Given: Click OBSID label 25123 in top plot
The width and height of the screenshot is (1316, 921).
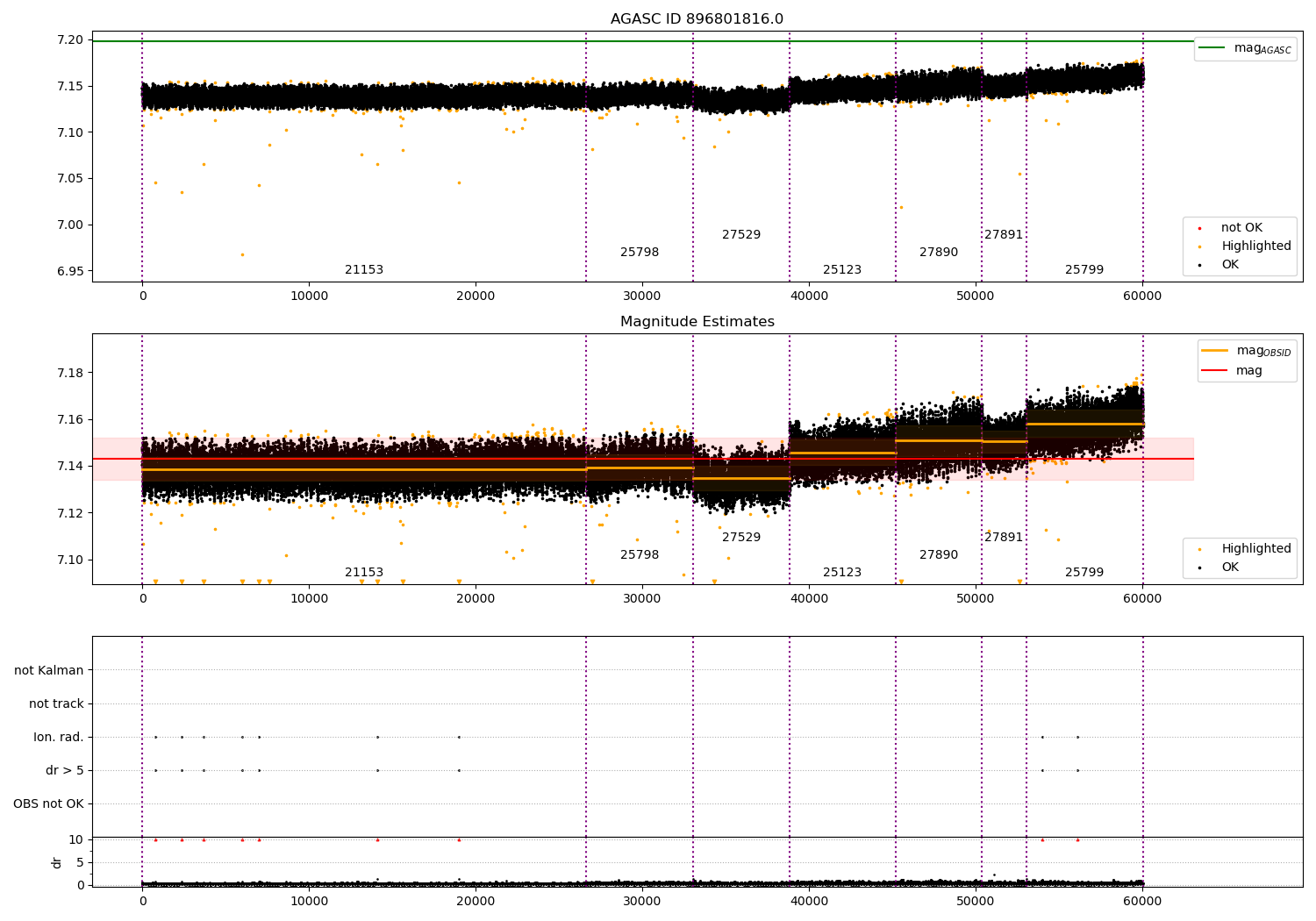Looking at the screenshot, I should [842, 270].
